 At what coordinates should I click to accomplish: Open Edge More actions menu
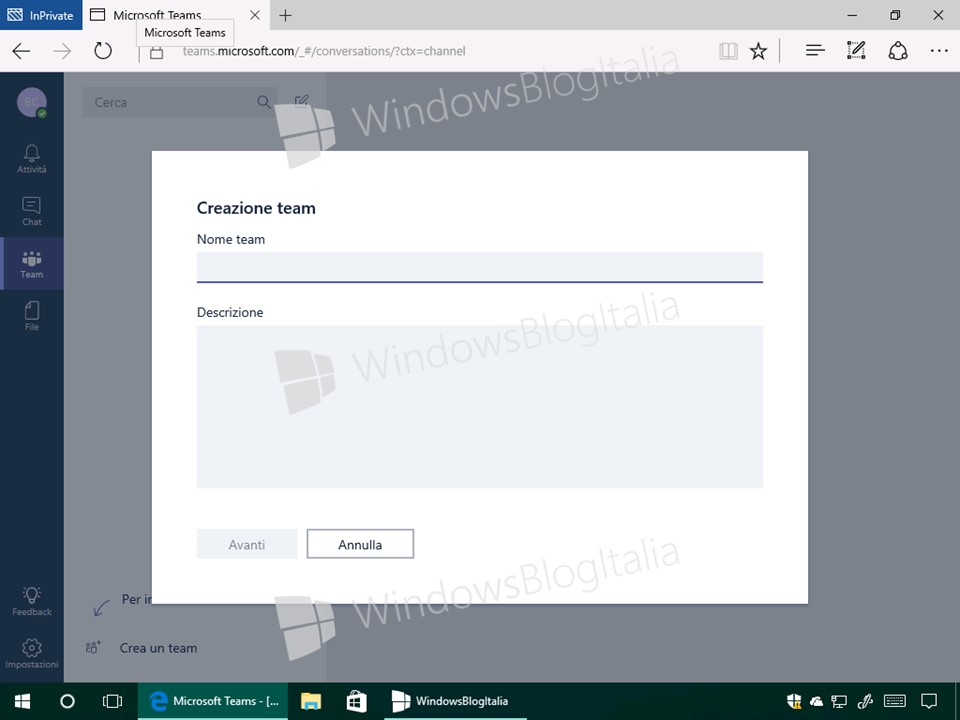[939, 51]
